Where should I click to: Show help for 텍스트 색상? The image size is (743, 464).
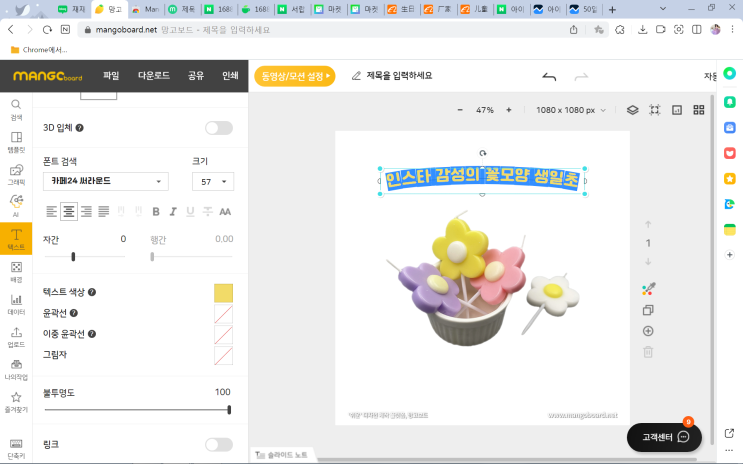(92, 292)
